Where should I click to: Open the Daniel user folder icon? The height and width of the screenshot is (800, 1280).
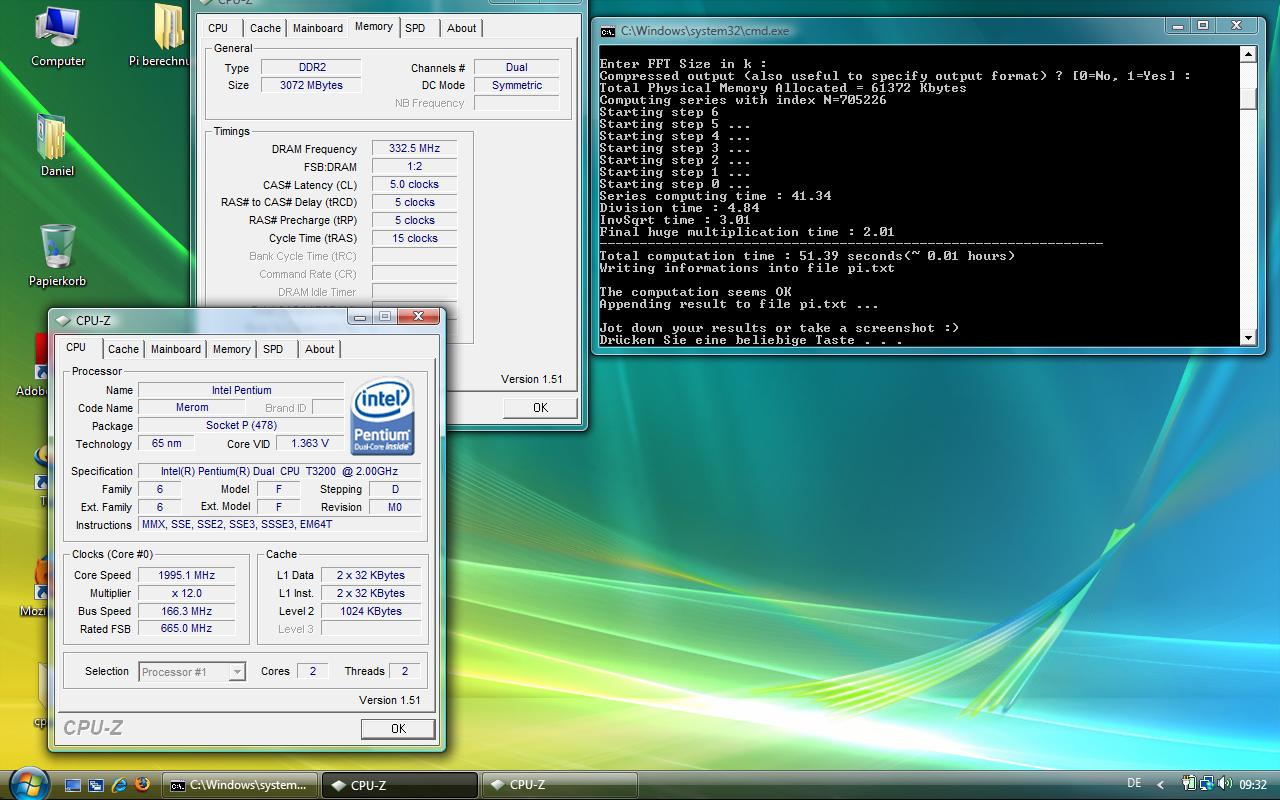click(x=57, y=145)
